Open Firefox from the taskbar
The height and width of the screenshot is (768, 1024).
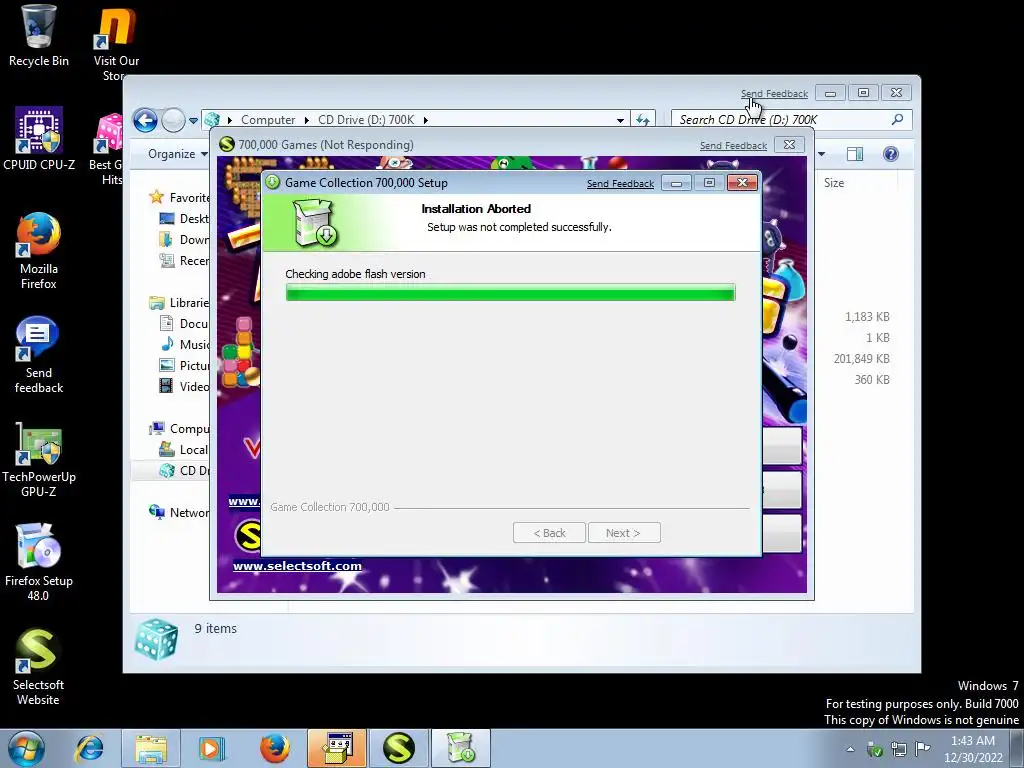click(274, 748)
